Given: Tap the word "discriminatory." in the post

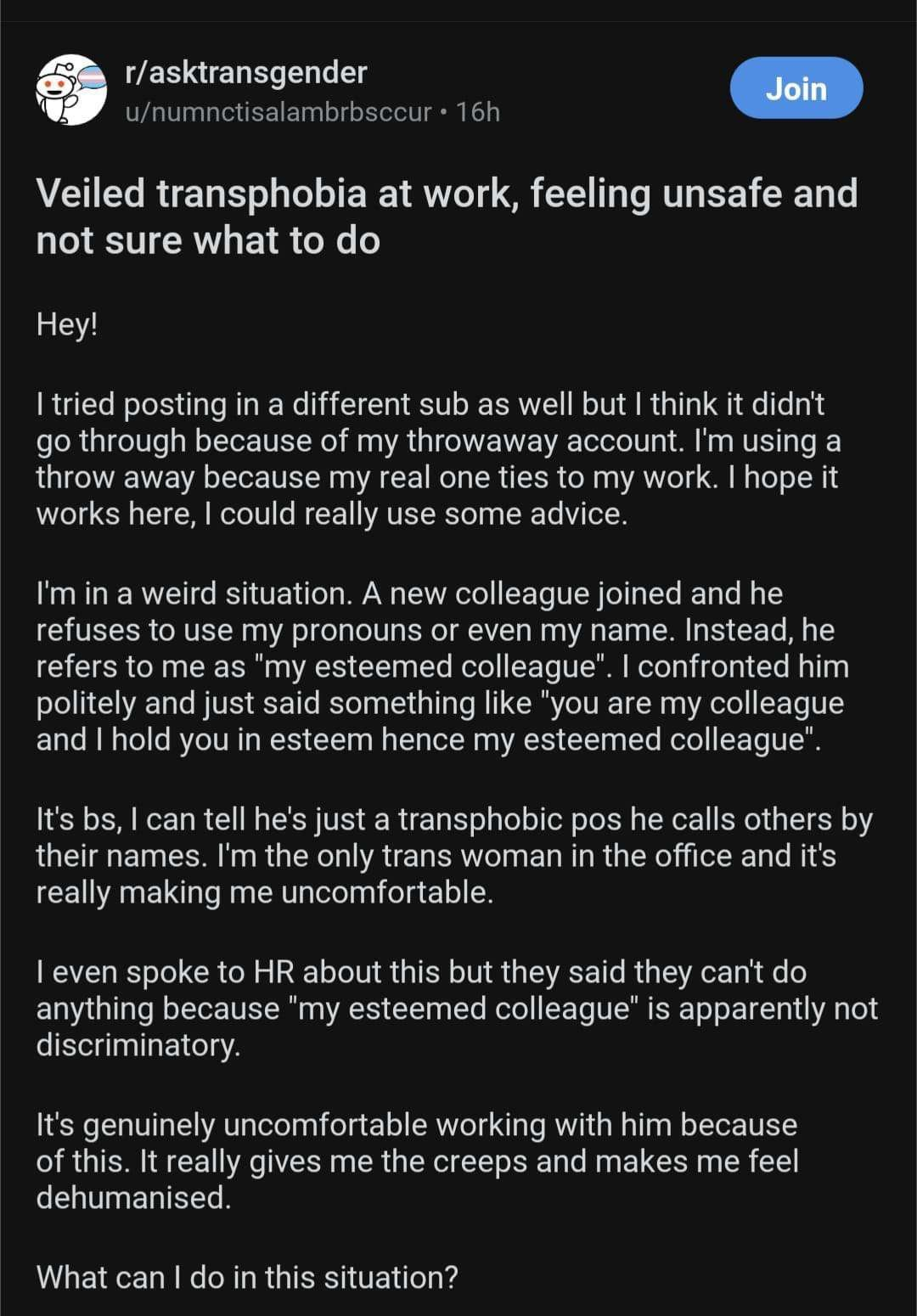Looking at the screenshot, I should click(x=138, y=1045).
